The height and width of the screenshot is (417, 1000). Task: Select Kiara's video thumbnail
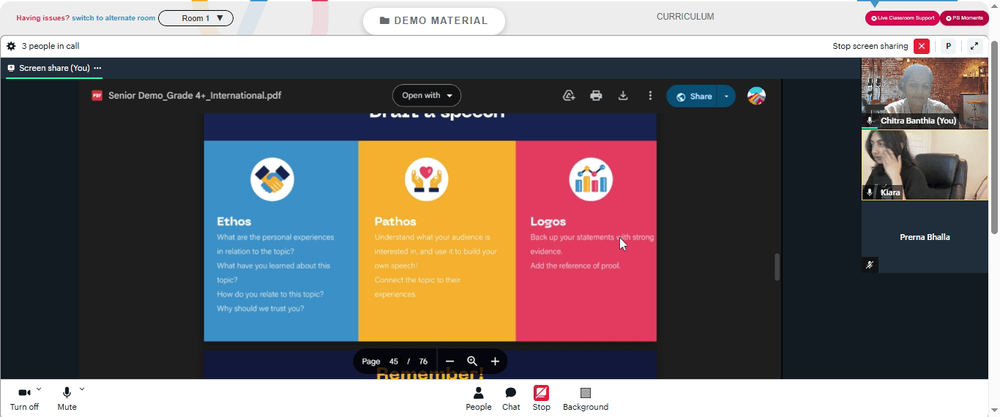(x=925, y=165)
